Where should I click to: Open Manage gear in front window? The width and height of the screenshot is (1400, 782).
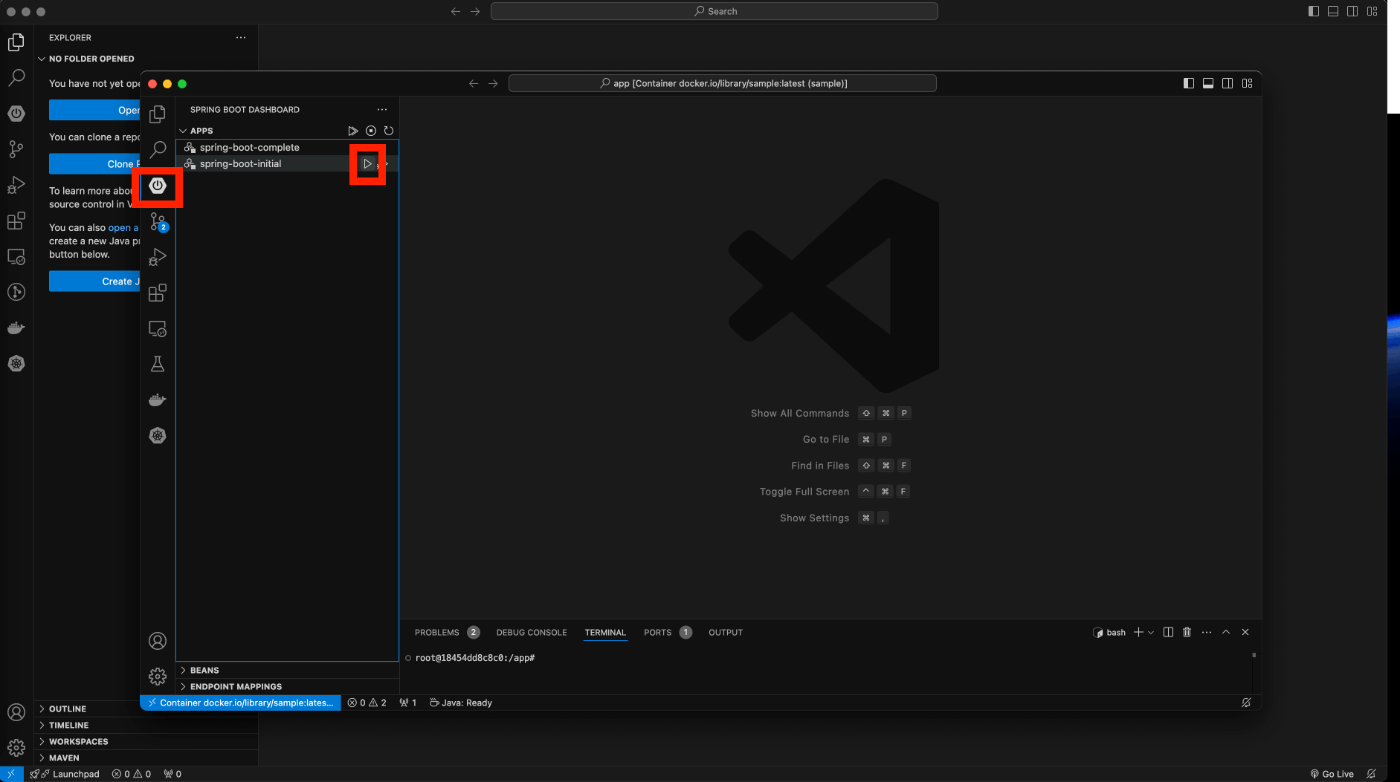[157, 677]
